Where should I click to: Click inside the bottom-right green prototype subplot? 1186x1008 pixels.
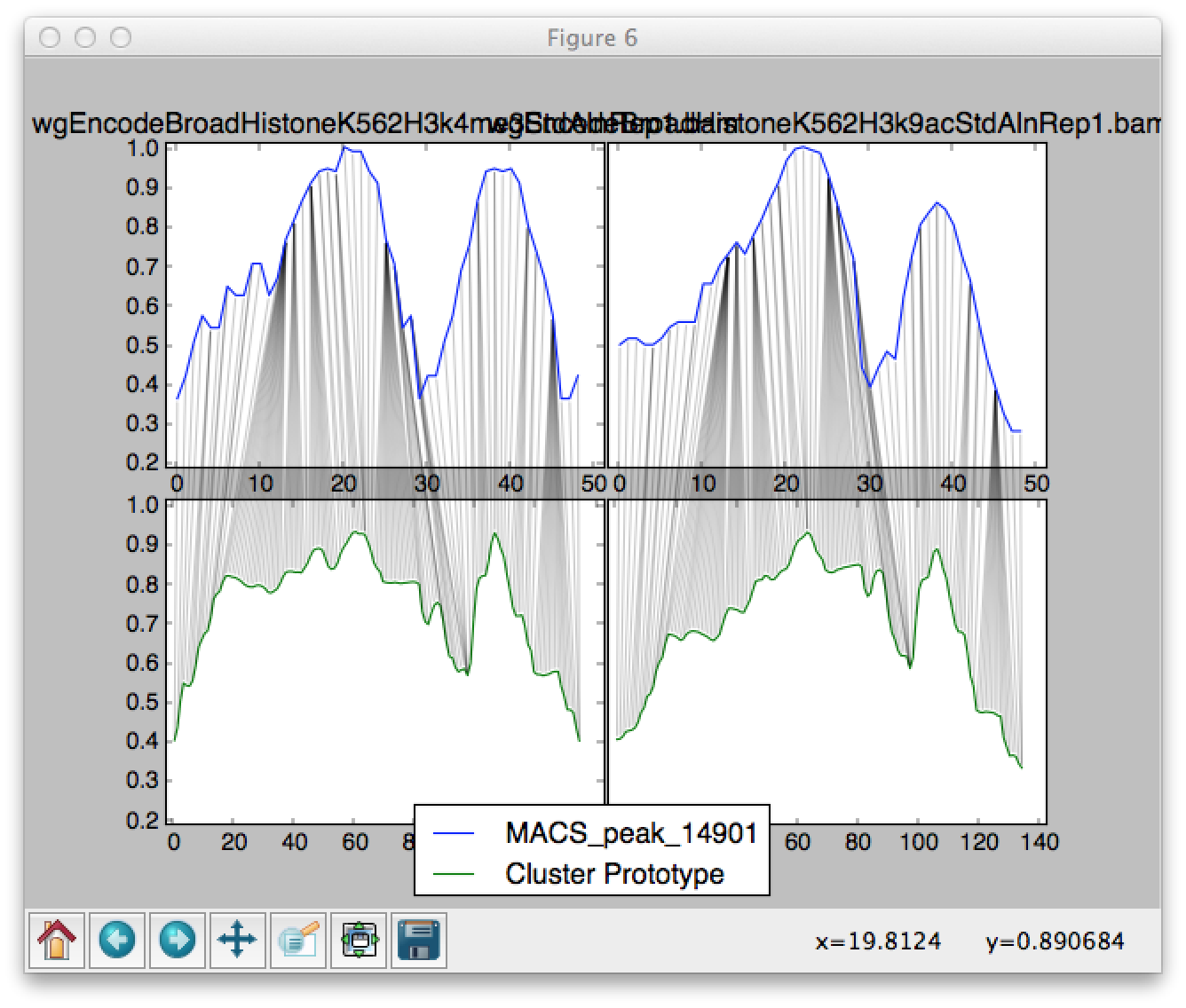(x=826, y=661)
